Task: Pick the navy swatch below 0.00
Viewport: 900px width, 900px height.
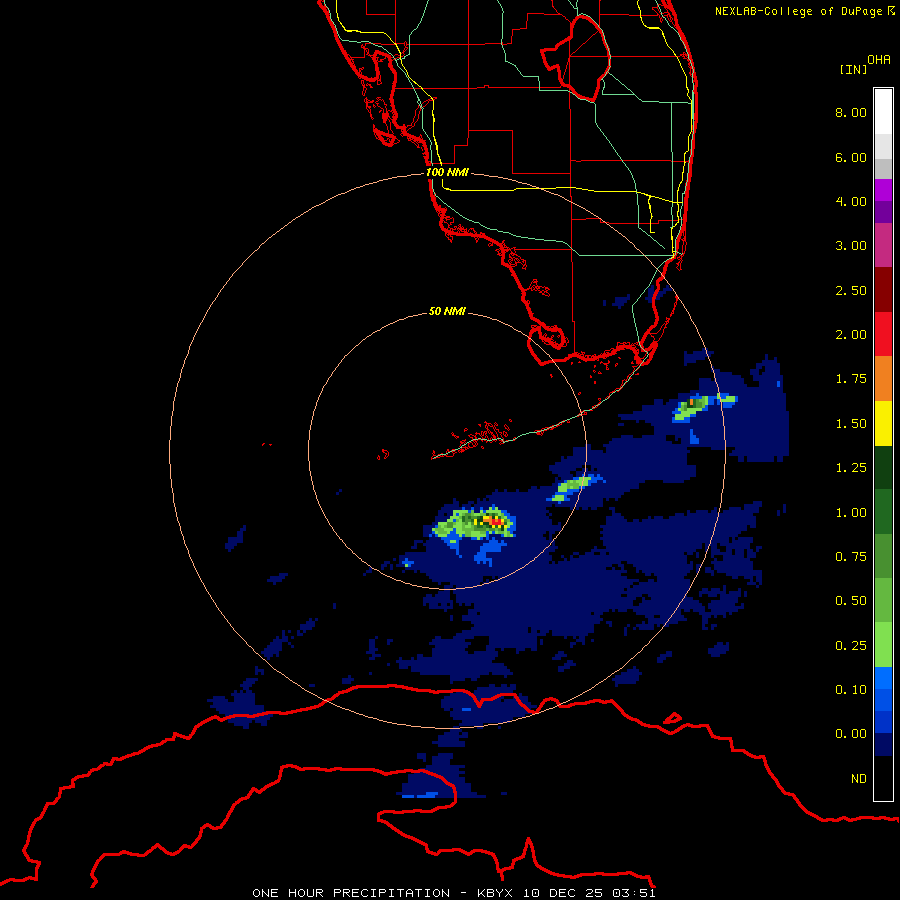Action: coord(883,744)
